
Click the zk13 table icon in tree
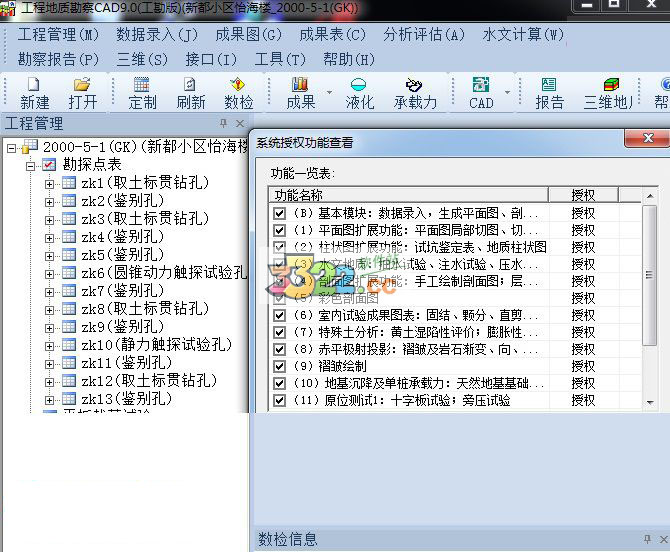(x=69, y=399)
